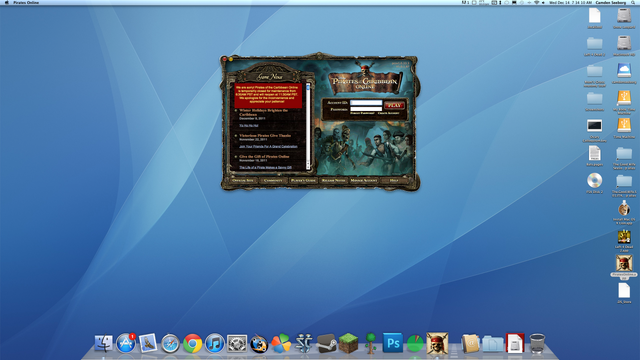
Task: Select the PS6 Disk 2 disc icon
Action: (x=595, y=182)
